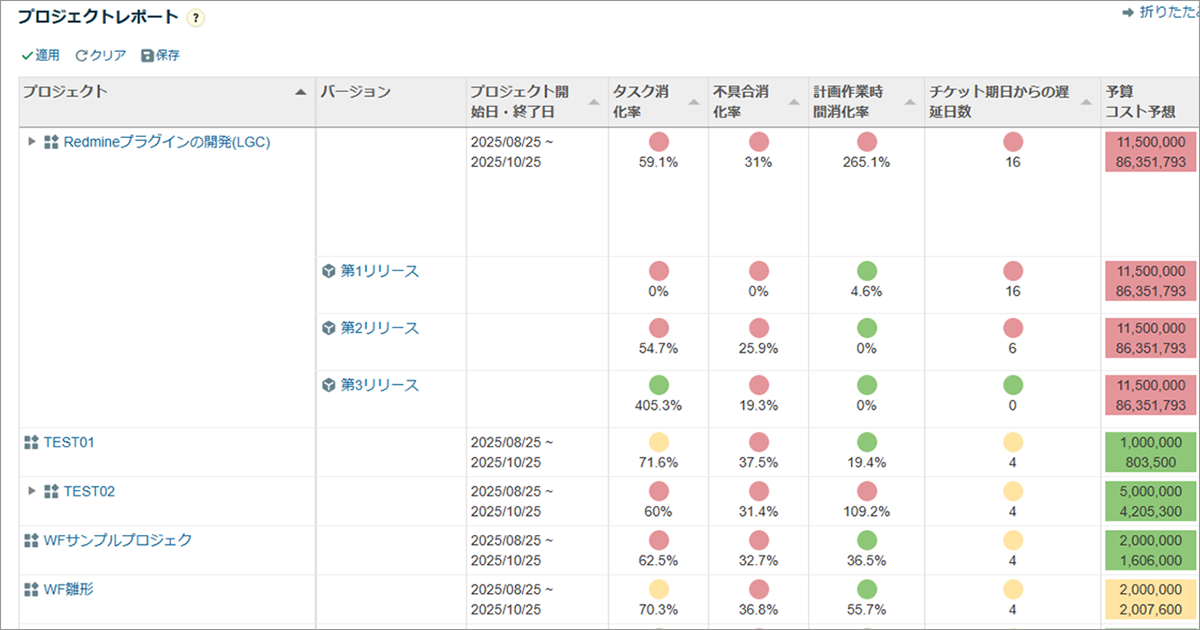Click the 保存 save disk icon
1200x630 pixels.
(146, 56)
